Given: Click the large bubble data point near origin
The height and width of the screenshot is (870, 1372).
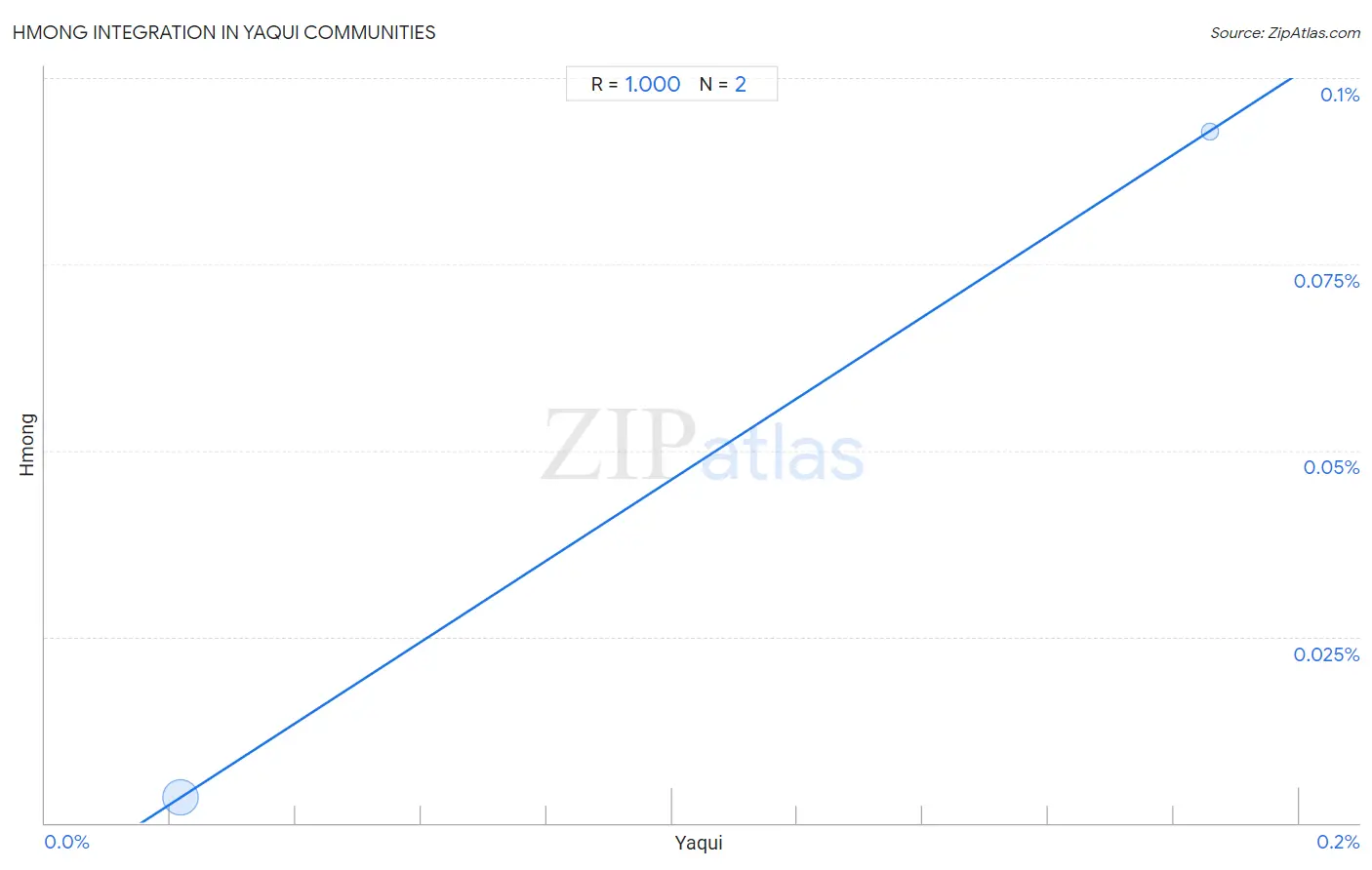Looking at the screenshot, I should [181, 798].
